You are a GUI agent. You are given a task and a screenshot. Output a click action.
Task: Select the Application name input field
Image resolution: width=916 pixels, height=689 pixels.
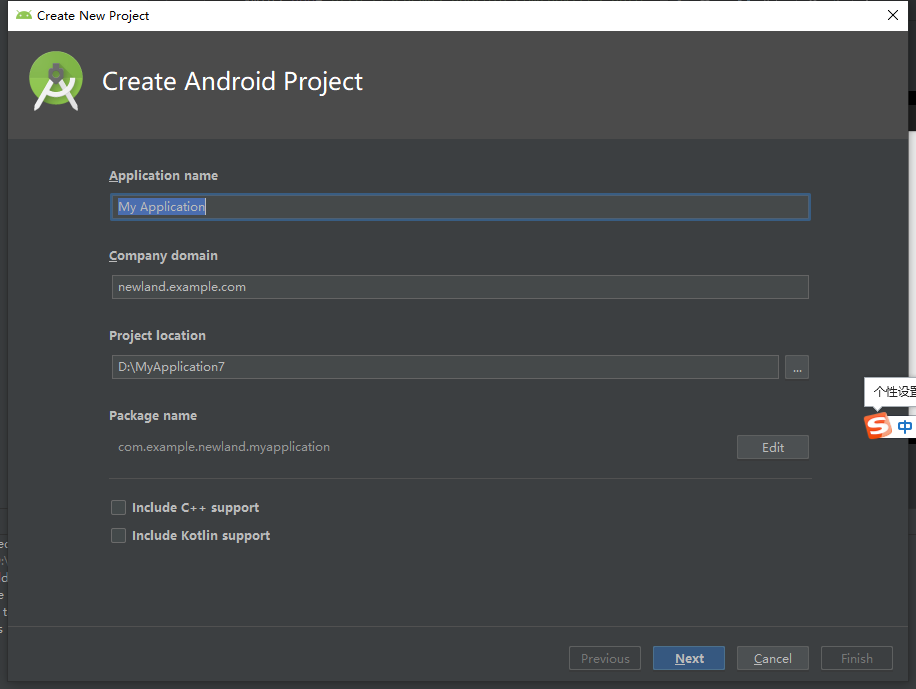tap(460, 206)
